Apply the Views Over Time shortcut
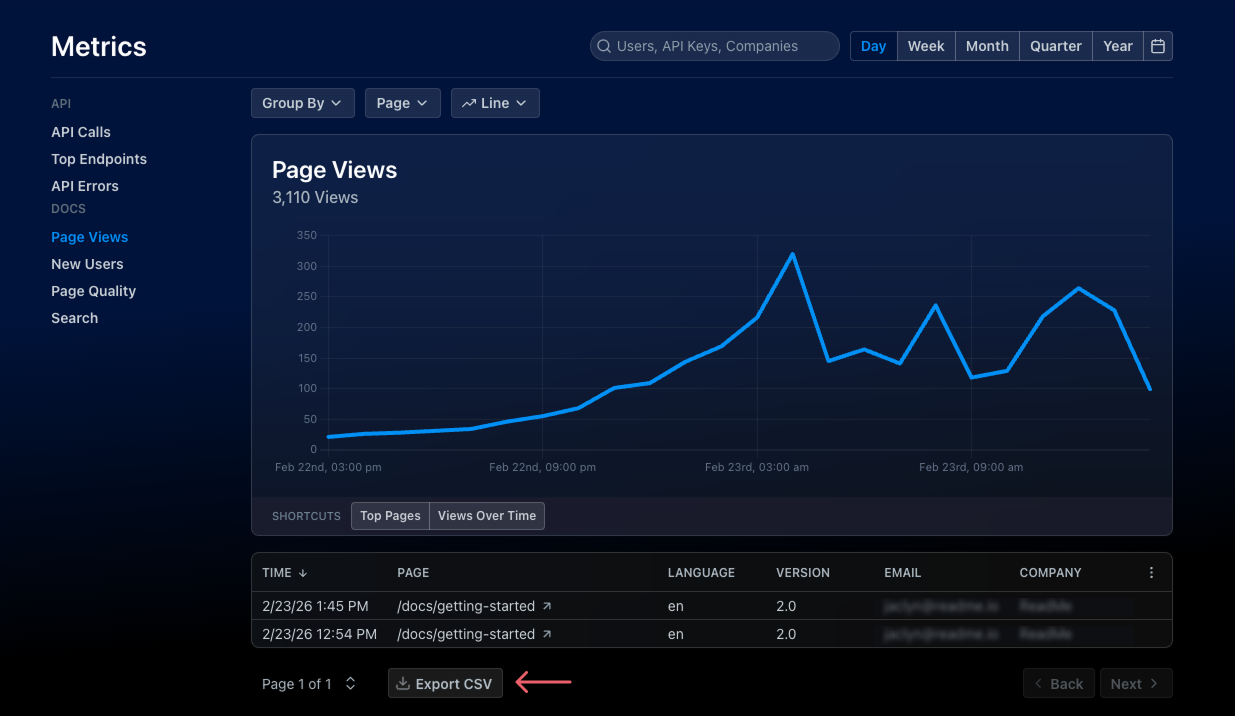Screen dimensions: 1235x716 487,516
